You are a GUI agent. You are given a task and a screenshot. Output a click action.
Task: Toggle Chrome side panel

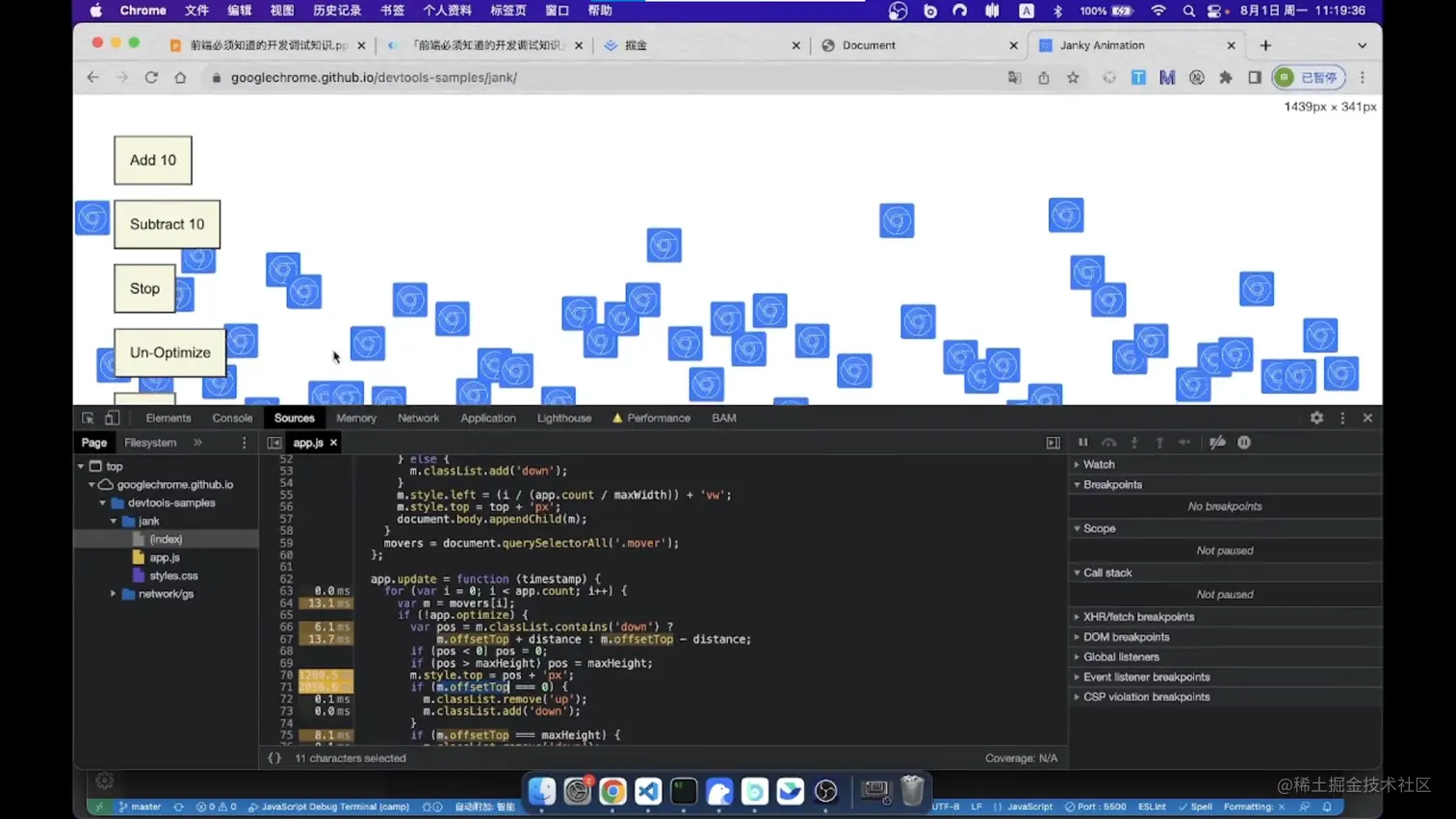click(x=1255, y=77)
